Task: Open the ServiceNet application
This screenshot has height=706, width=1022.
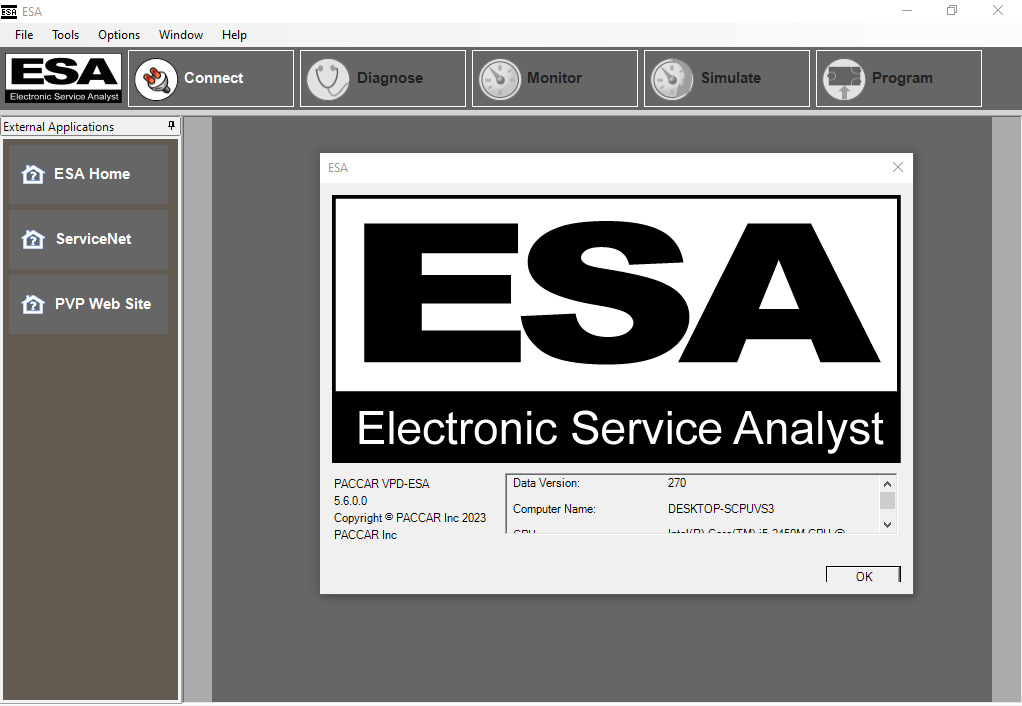Action: click(x=88, y=239)
